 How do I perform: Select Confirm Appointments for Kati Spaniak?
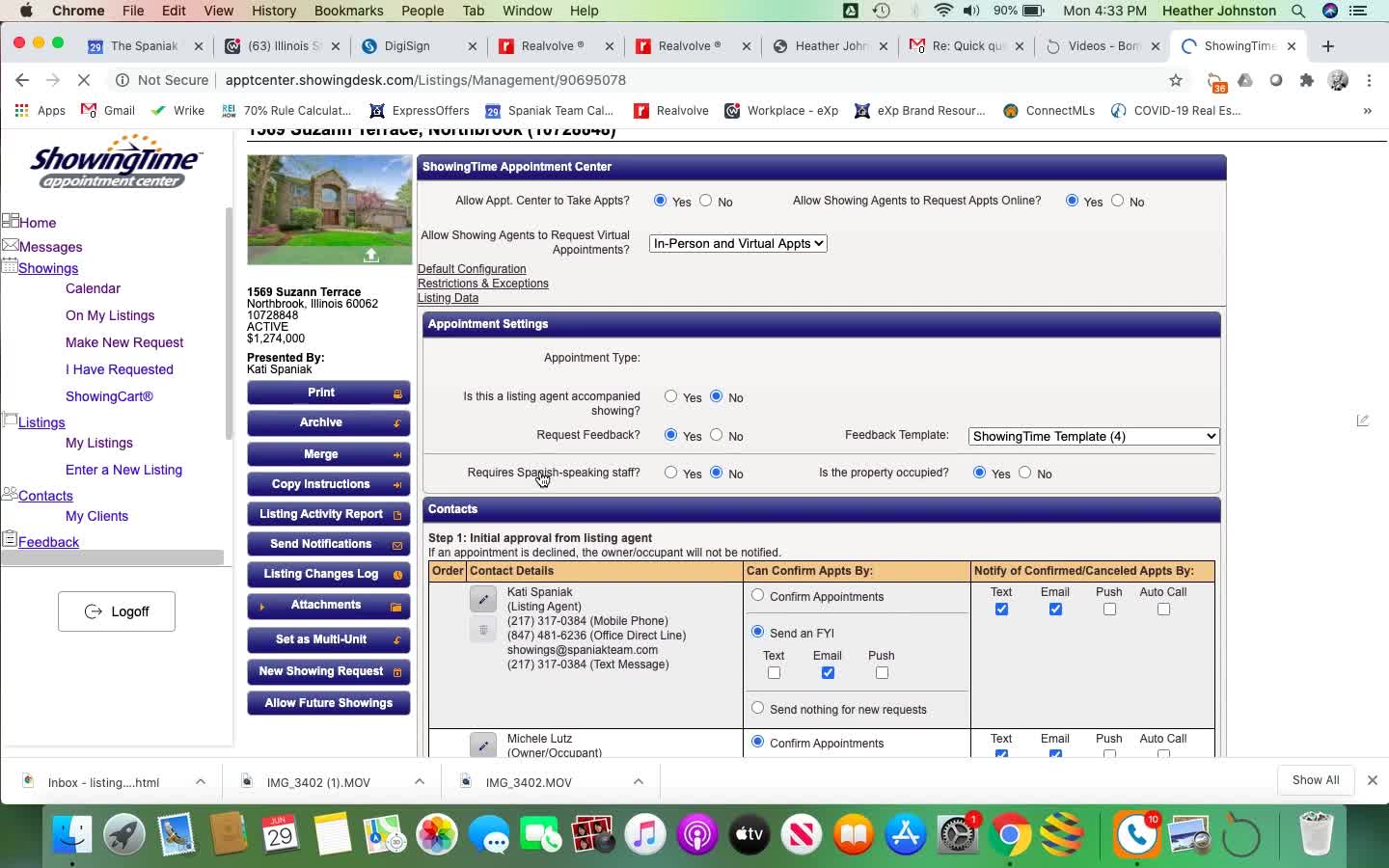coord(757,595)
